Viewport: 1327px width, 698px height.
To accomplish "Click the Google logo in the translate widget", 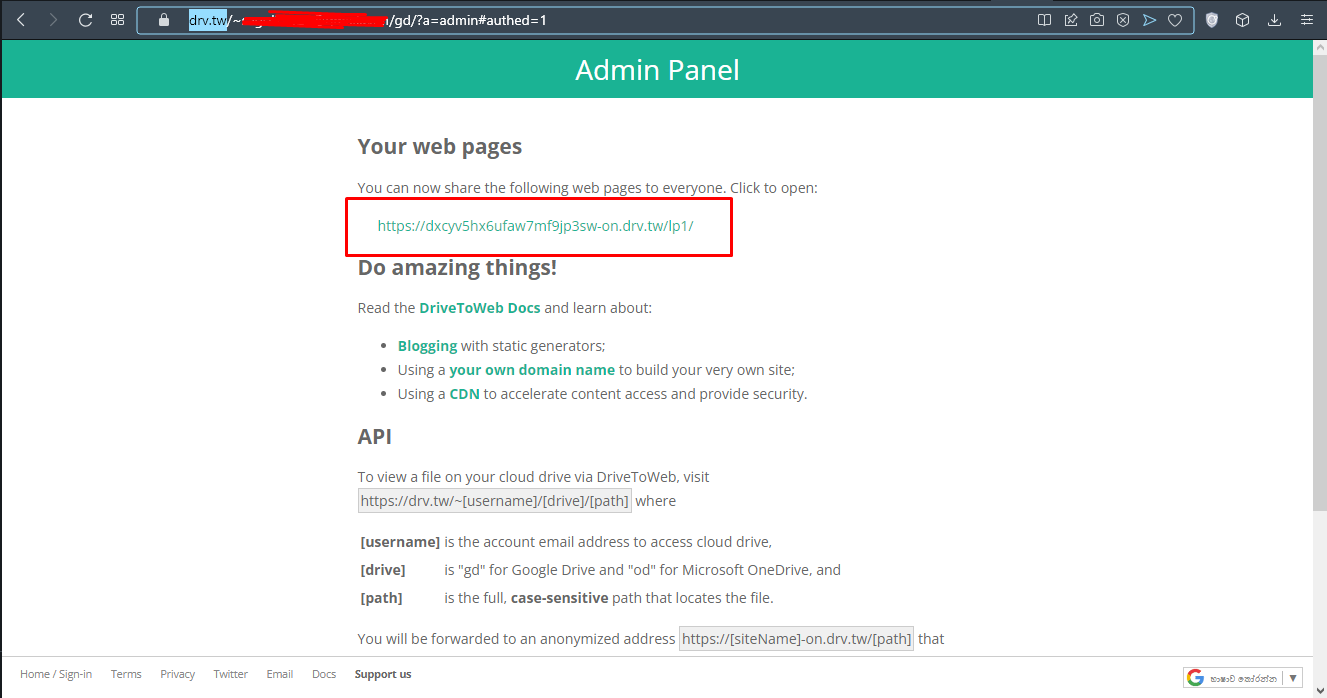I will coord(1195,678).
